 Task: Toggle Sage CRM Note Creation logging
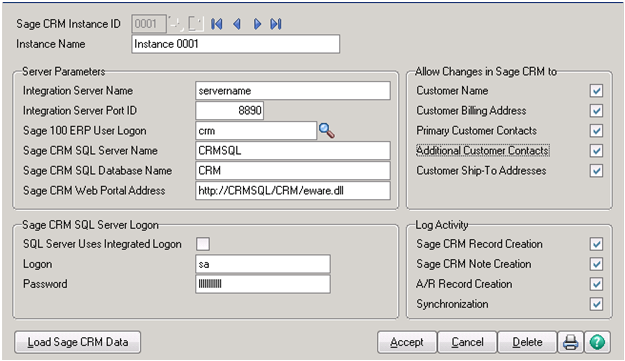596,264
